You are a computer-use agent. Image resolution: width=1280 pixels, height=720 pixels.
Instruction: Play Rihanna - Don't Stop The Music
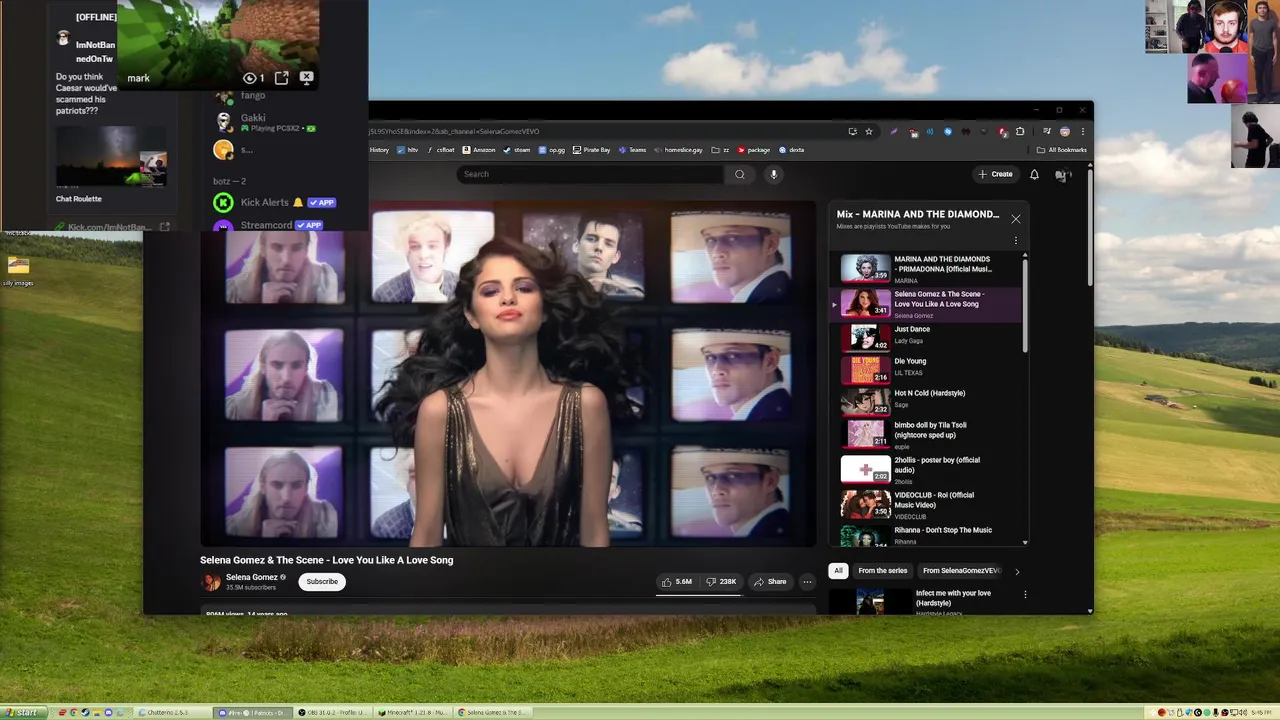[x=925, y=535]
